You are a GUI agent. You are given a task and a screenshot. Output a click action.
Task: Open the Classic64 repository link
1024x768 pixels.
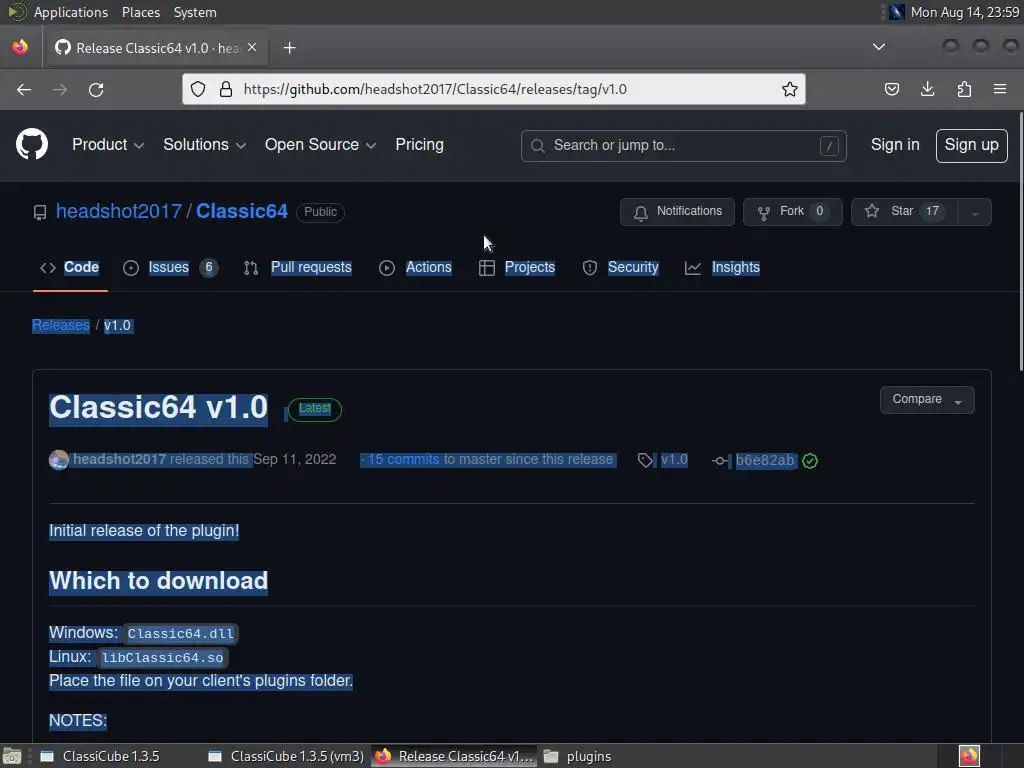[x=242, y=211]
